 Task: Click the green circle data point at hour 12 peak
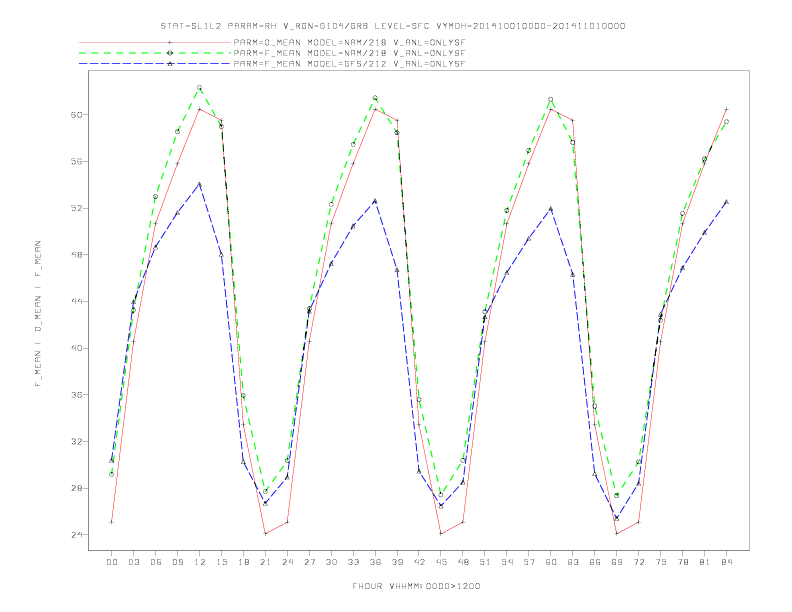(x=200, y=88)
